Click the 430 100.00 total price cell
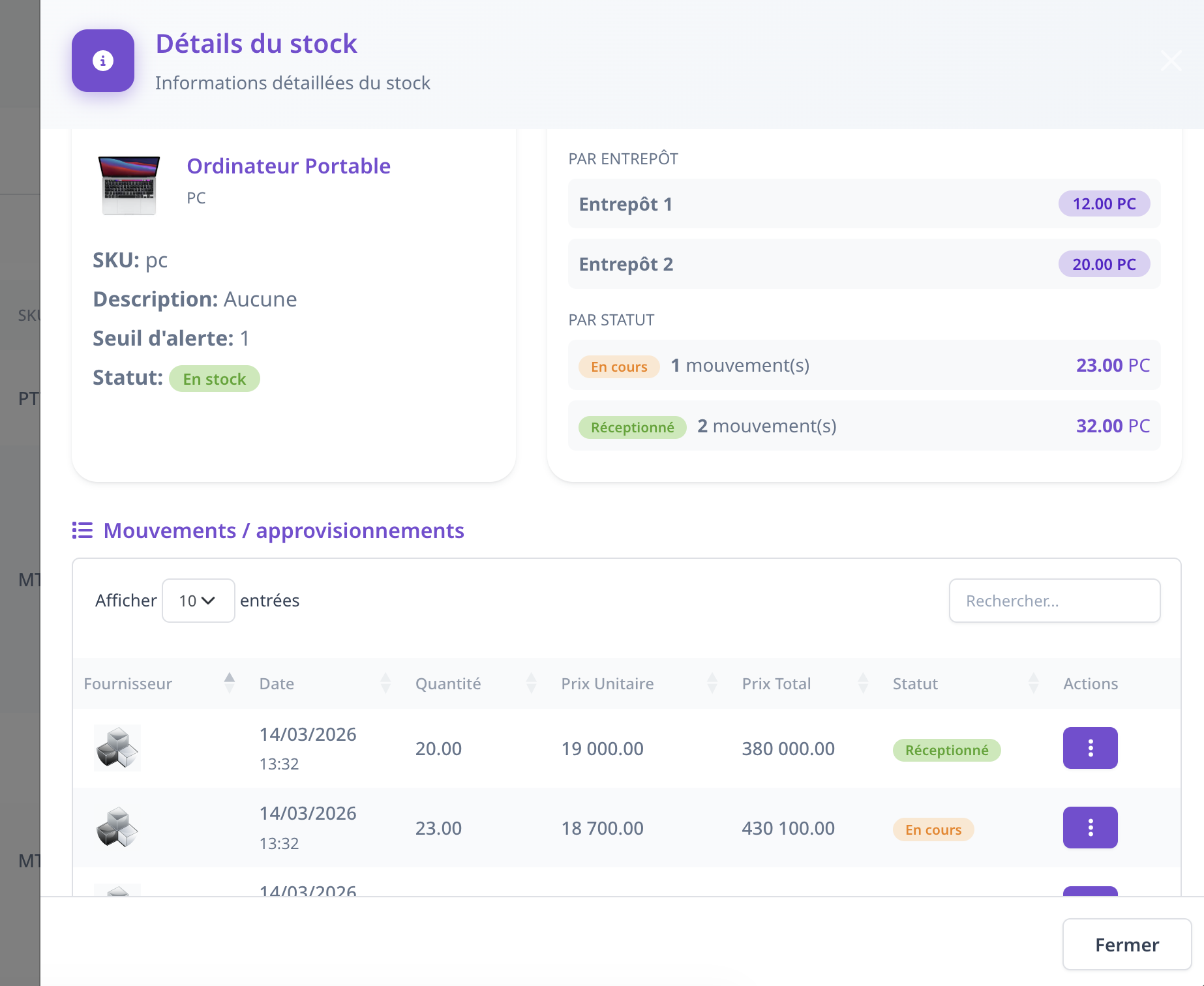 click(x=788, y=828)
